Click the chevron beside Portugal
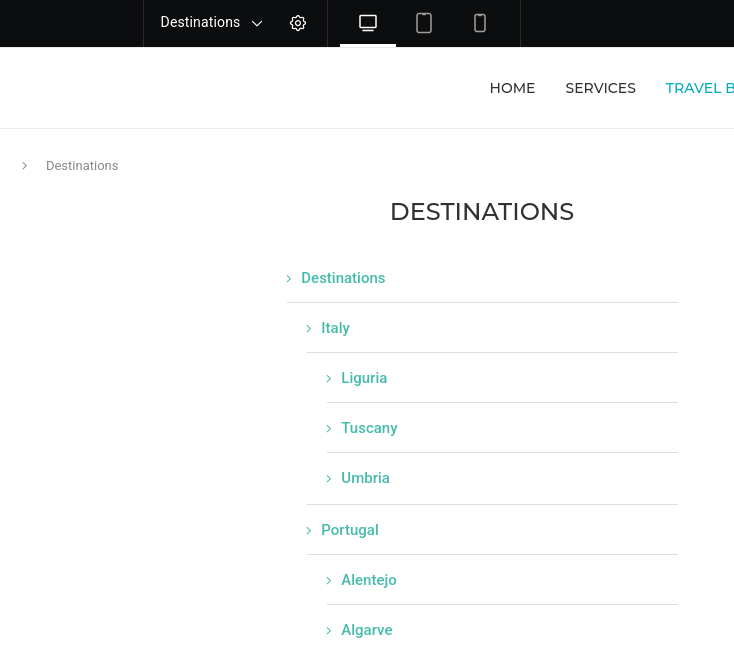 coord(309,531)
